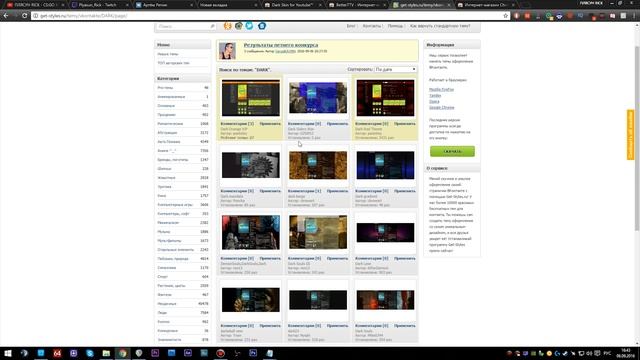Open Skype from the taskbar
Viewport: 640px width, 360px height.
click(x=90, y=353)
